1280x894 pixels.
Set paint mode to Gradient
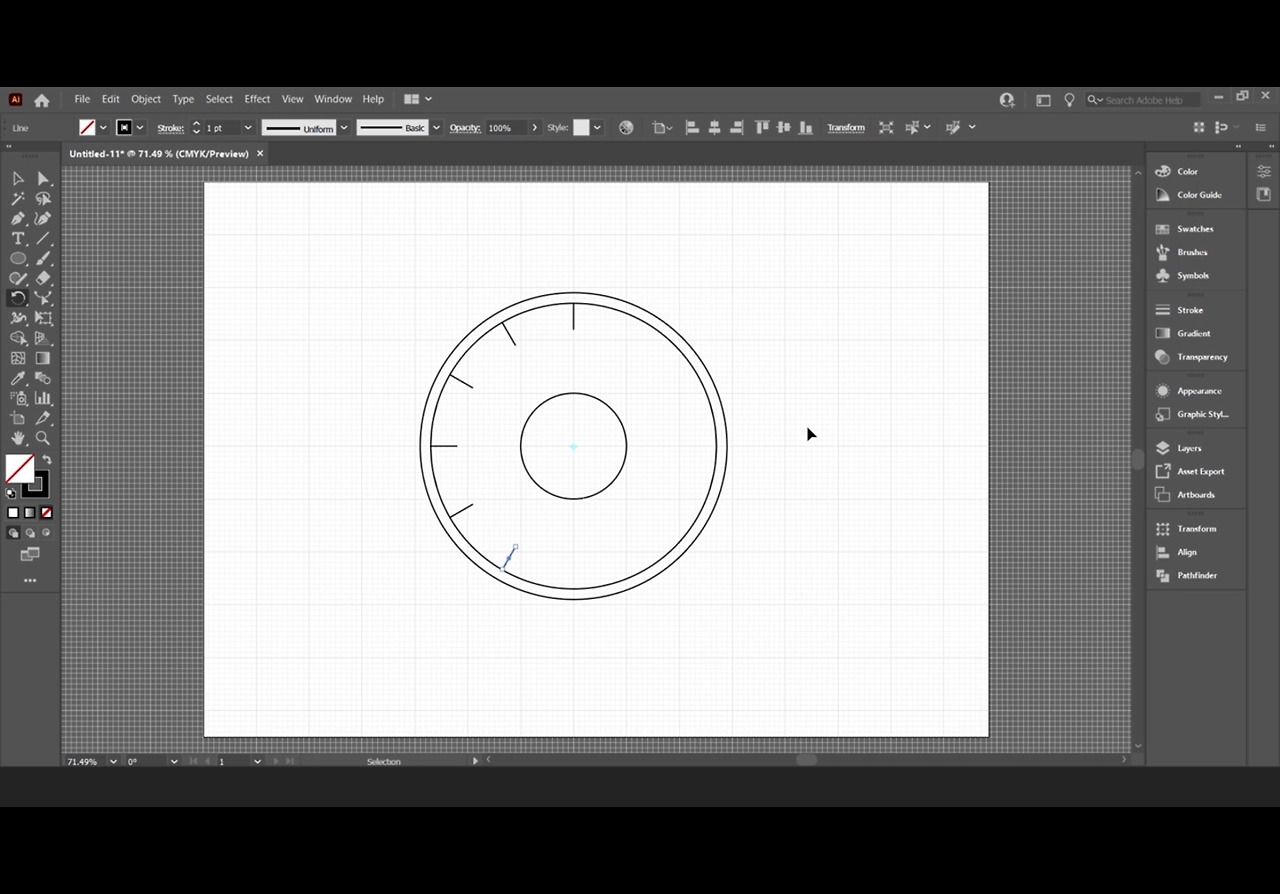(29, 513)
